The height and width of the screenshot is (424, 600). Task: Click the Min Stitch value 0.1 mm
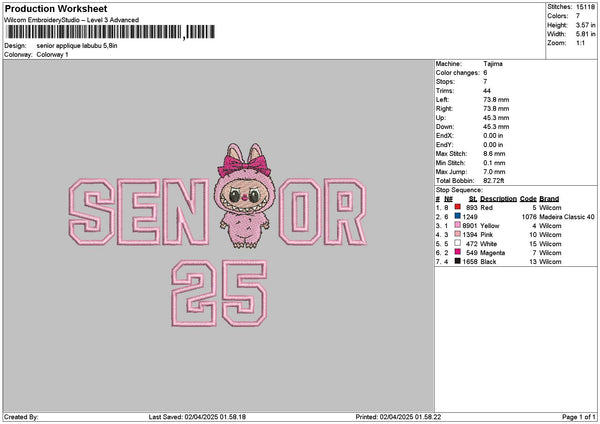coord(494,163)
